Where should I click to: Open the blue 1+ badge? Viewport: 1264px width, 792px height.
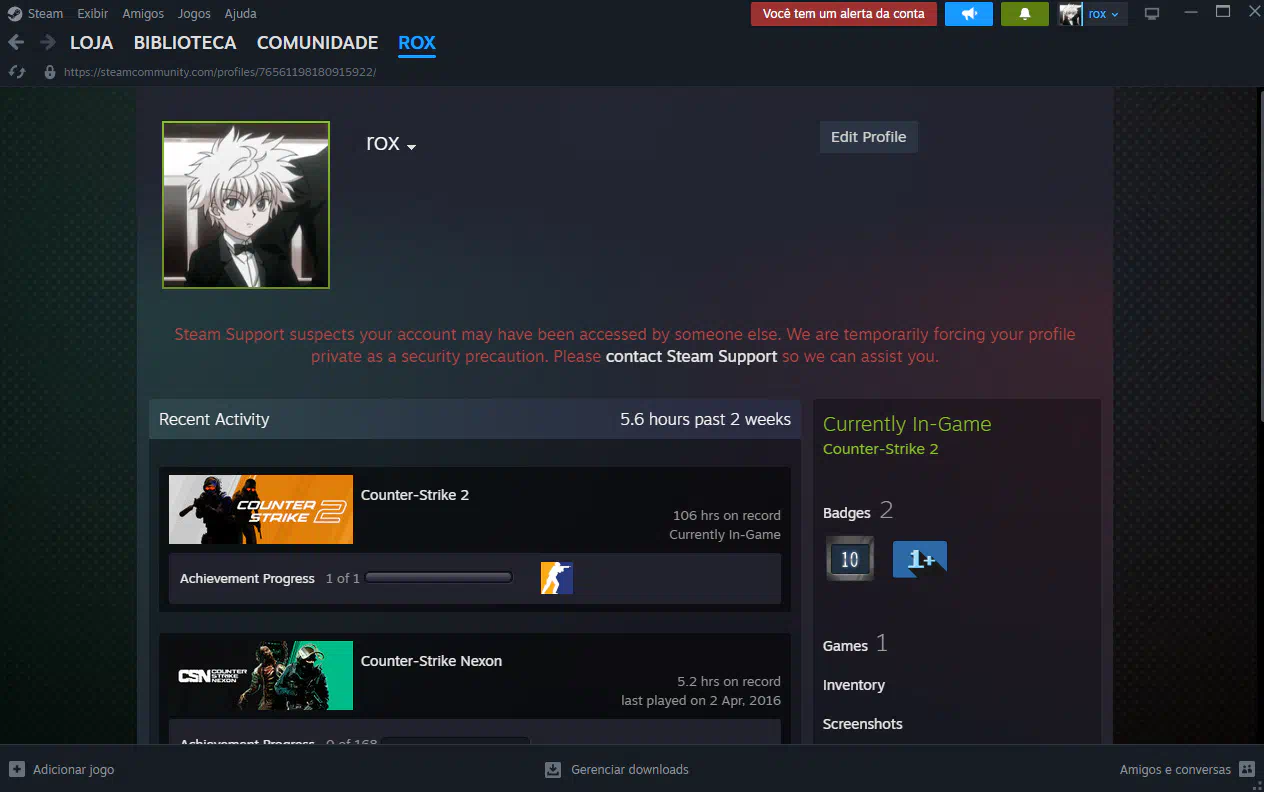(920, 559)
